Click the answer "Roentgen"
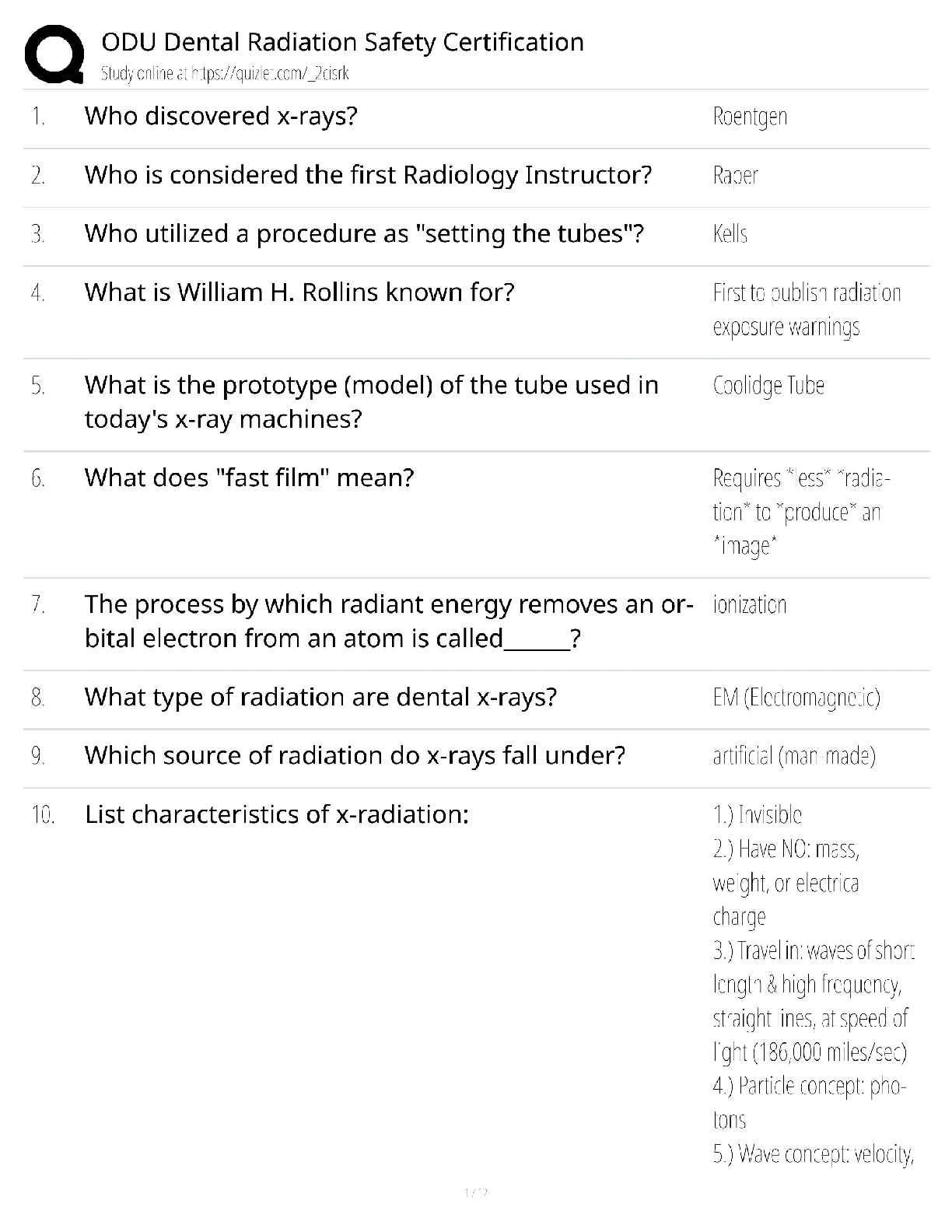Viewport: 952px width, 1232px height. click(750, 117)
